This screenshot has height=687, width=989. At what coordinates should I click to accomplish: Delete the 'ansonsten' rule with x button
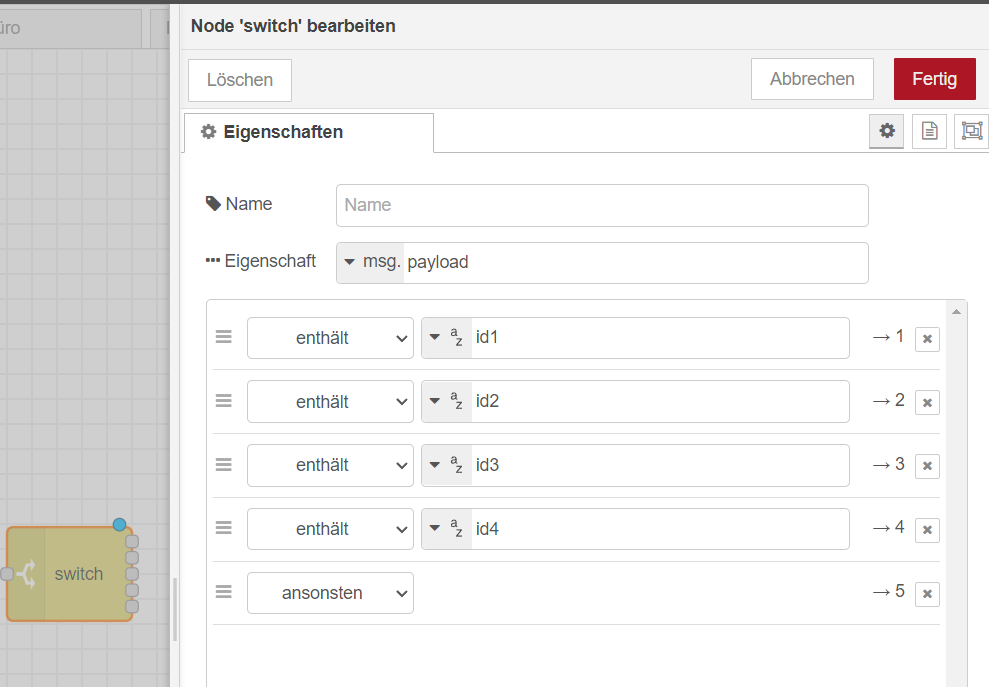927,594
